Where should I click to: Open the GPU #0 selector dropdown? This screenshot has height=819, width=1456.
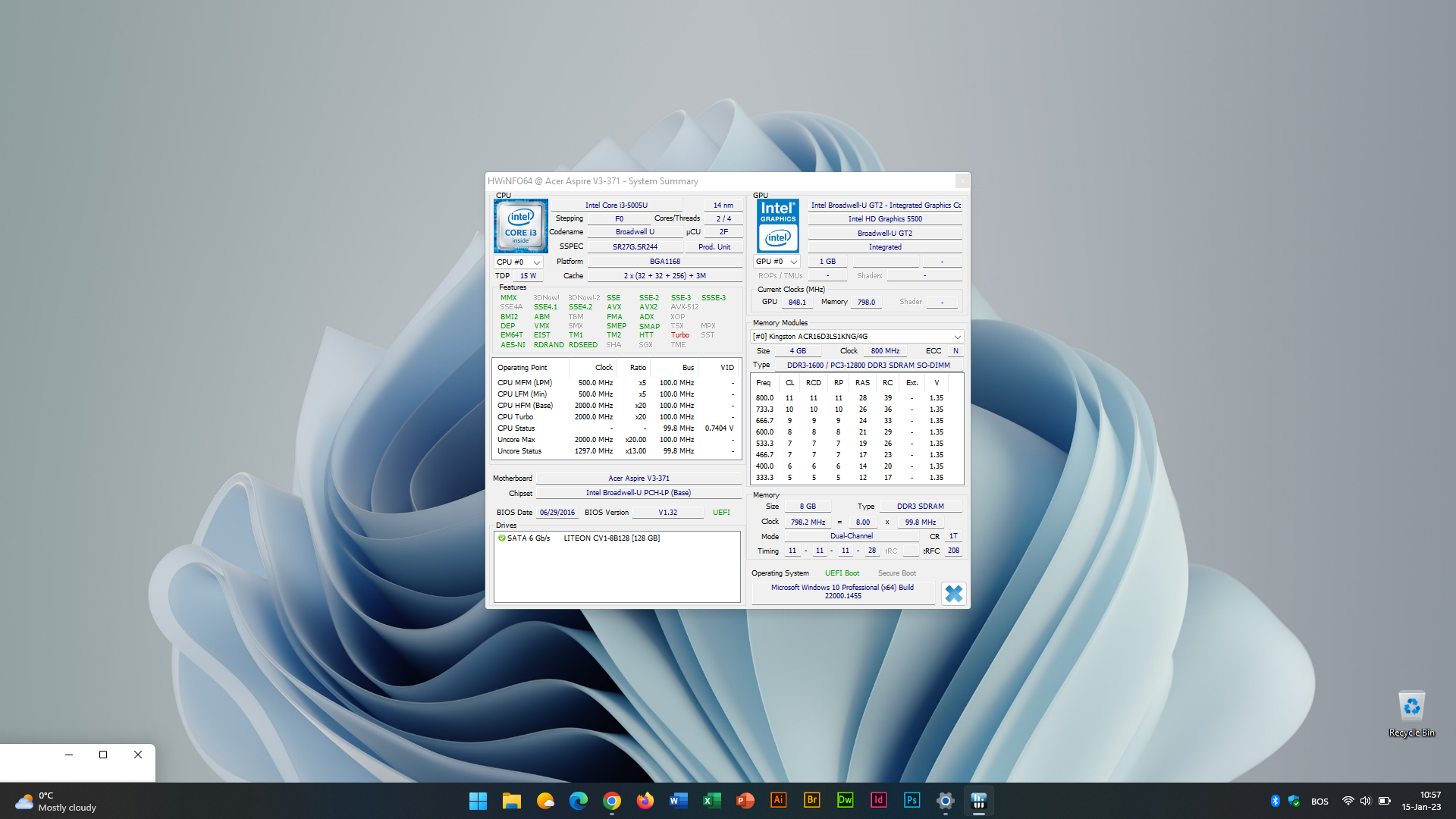coord(777,262)
